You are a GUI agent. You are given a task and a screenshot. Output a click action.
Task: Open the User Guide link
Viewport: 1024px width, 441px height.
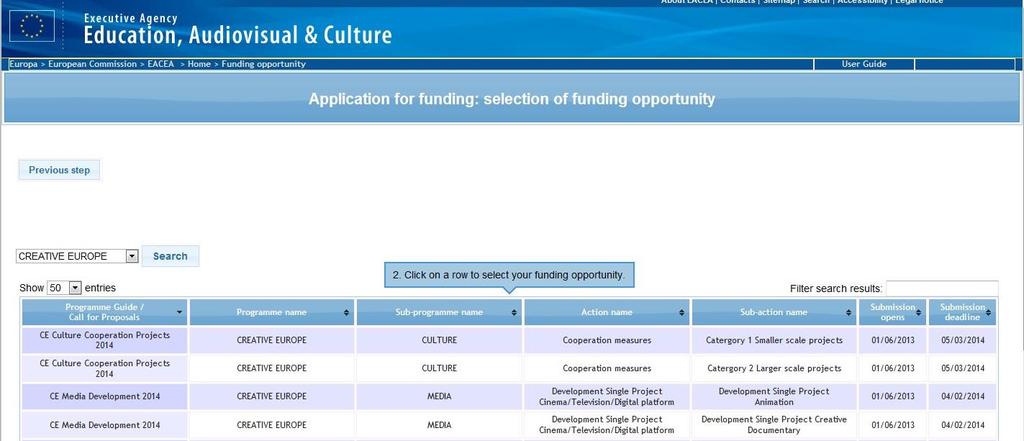click(x=864, y=64)
